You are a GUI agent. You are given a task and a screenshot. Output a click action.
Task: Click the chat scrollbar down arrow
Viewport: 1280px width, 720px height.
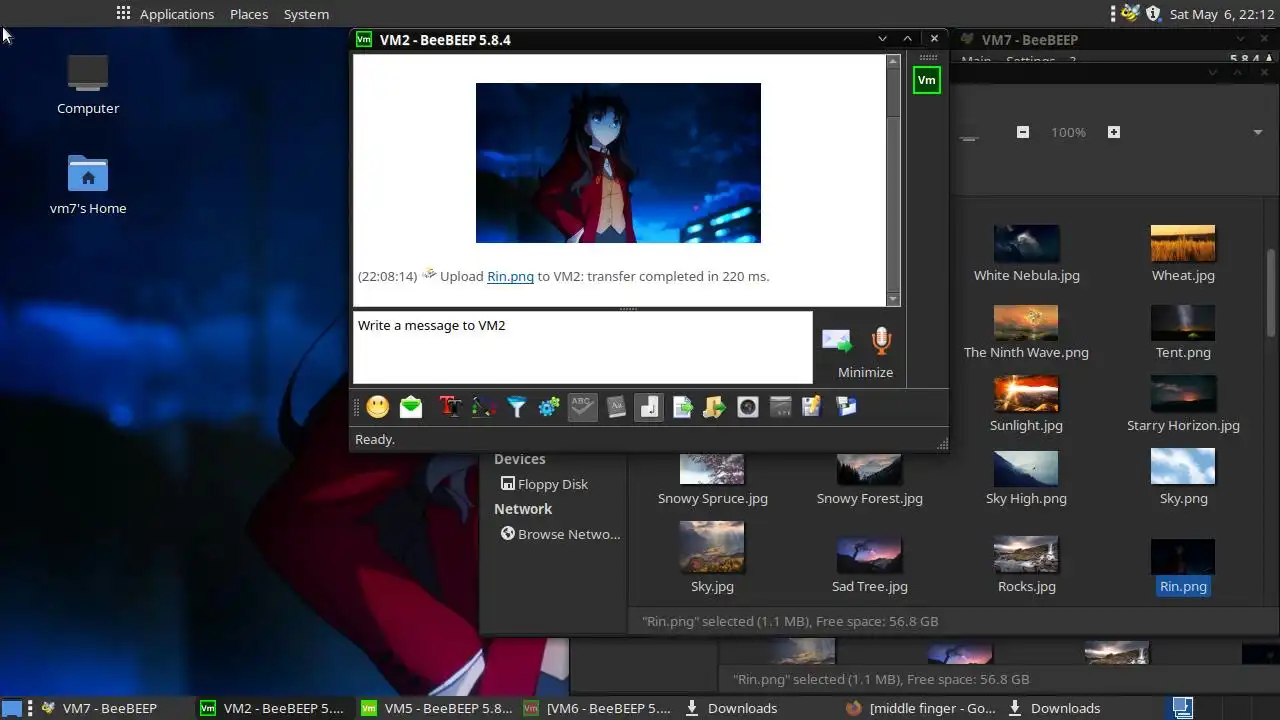[x=894, y=298]
